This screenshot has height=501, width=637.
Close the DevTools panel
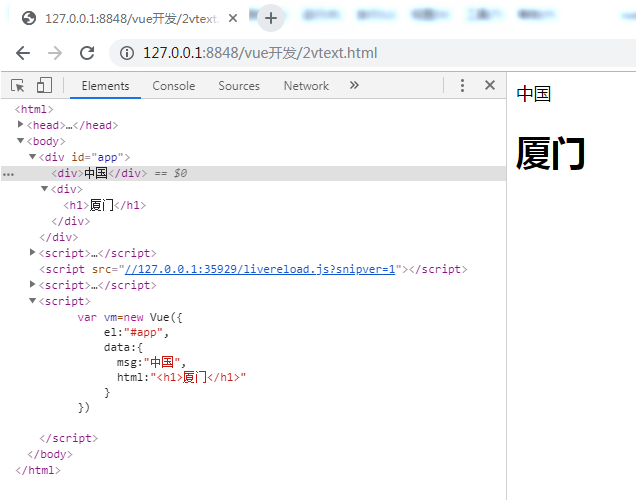click(x=490, y=85)
